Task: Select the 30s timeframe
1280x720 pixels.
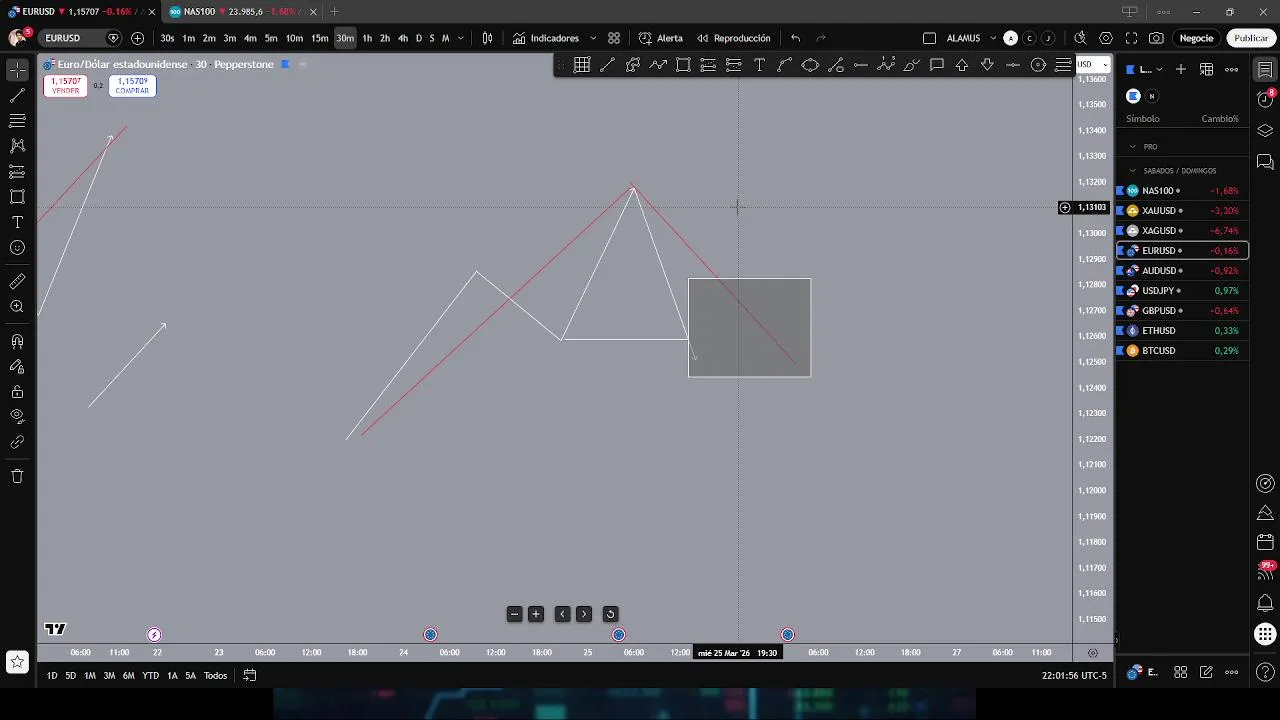Action: (167, 38)
